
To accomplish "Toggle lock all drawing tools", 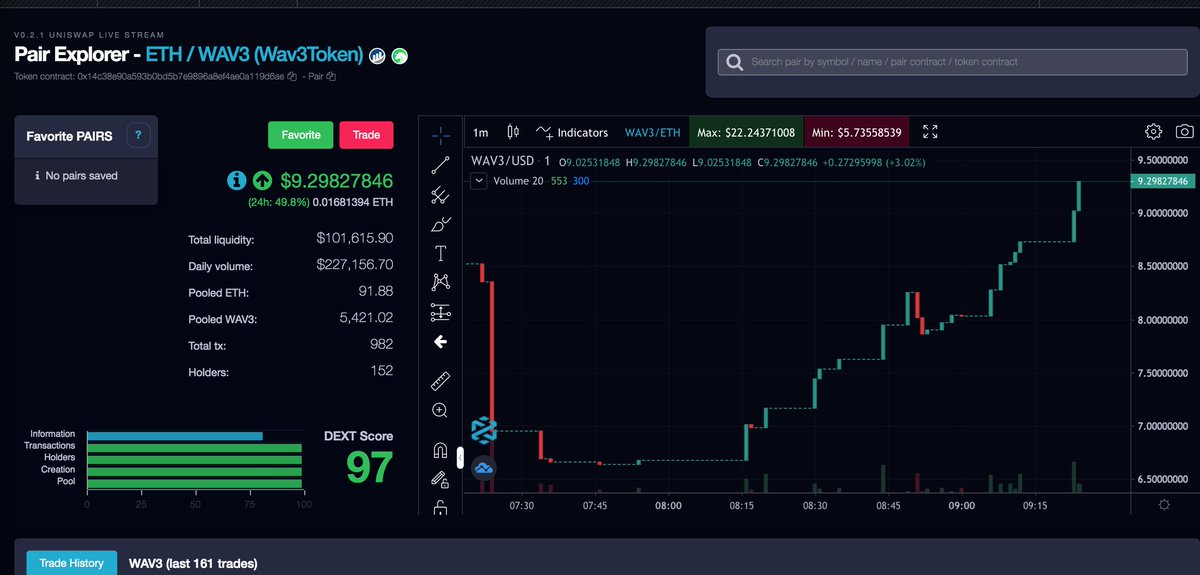I will 440,507.
